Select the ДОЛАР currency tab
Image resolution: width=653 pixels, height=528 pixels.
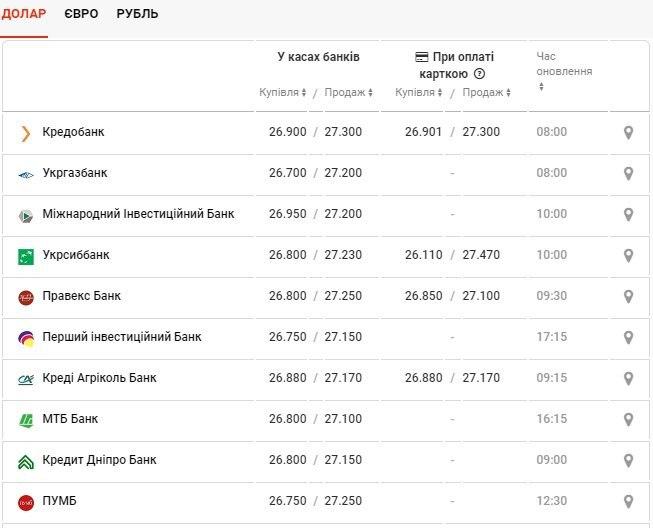click(24, 14)
